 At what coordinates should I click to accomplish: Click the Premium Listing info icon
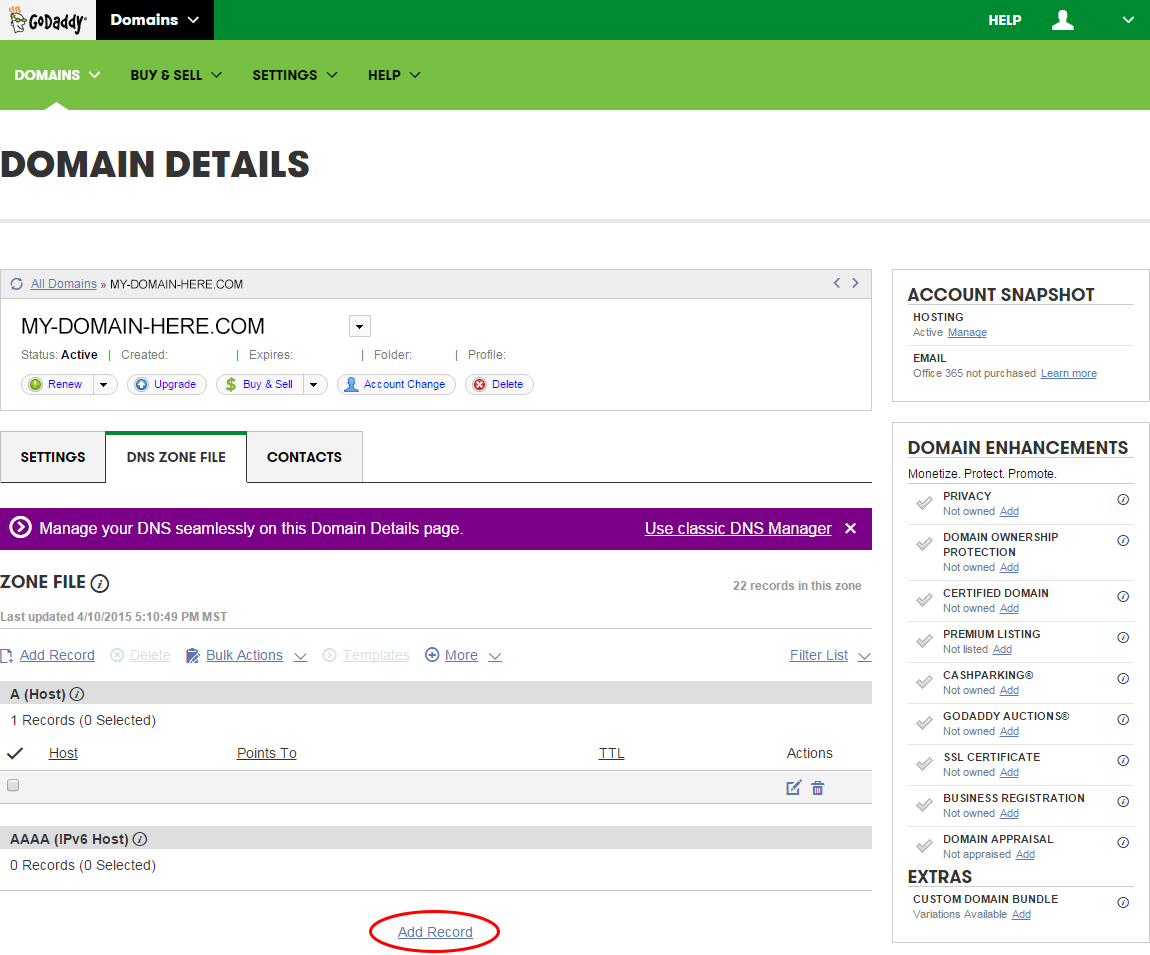(x=1123, y=637)
